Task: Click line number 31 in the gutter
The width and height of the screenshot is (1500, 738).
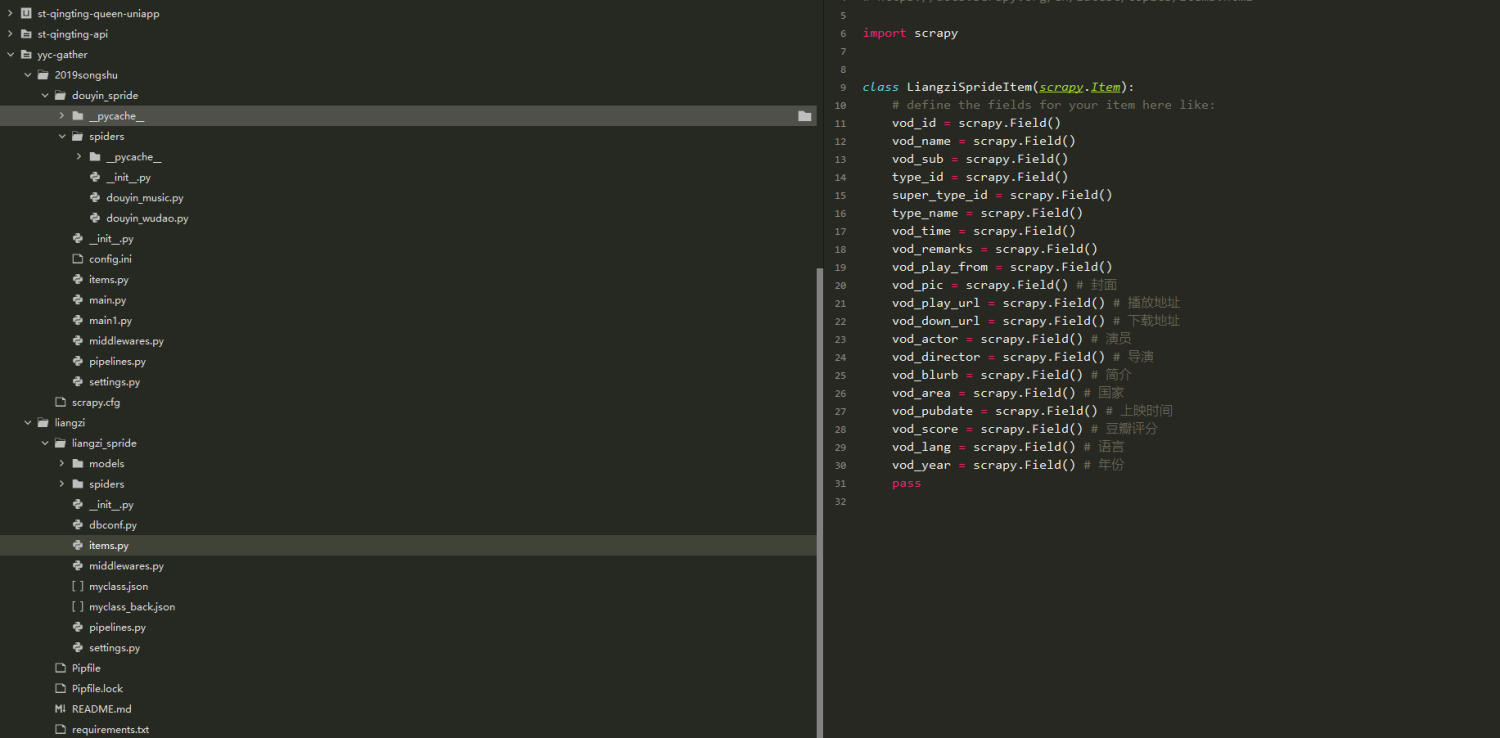Action: [x=840, y=483]
